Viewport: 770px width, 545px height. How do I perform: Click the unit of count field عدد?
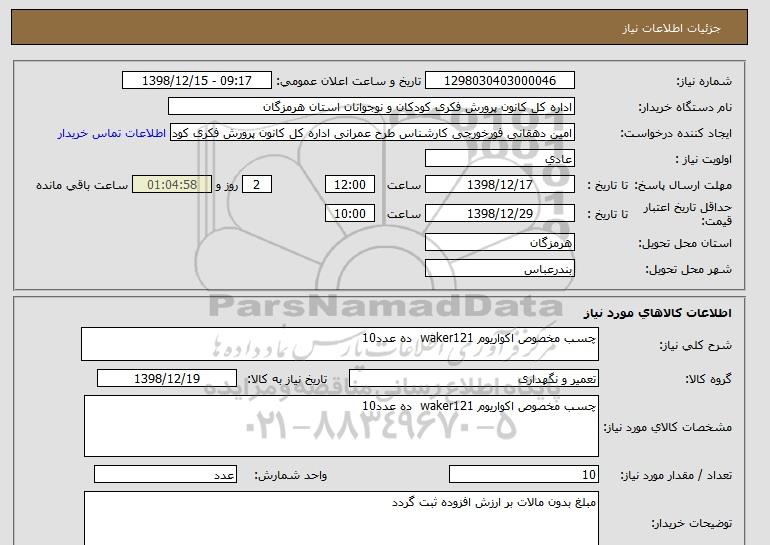tap(165, 475)
